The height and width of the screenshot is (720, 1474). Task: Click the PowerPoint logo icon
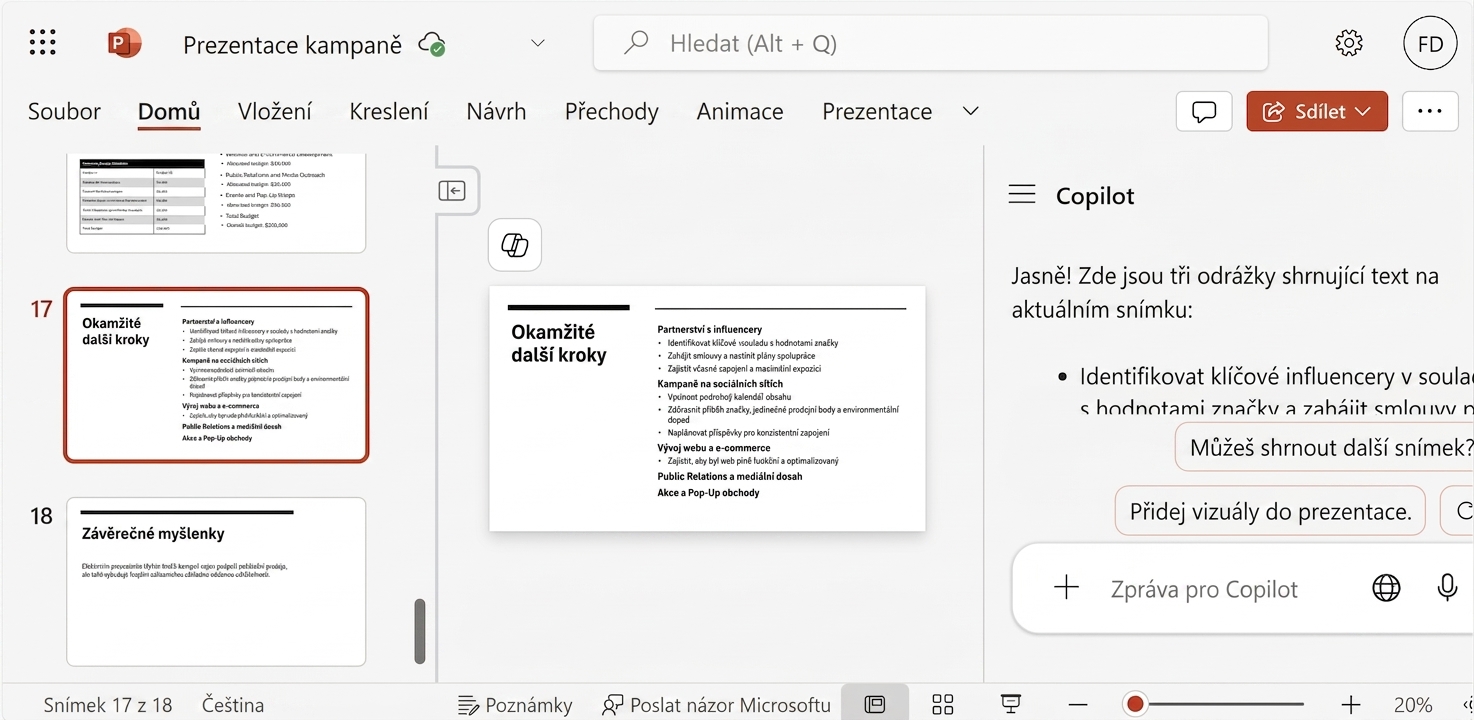(x=125, y=43)
